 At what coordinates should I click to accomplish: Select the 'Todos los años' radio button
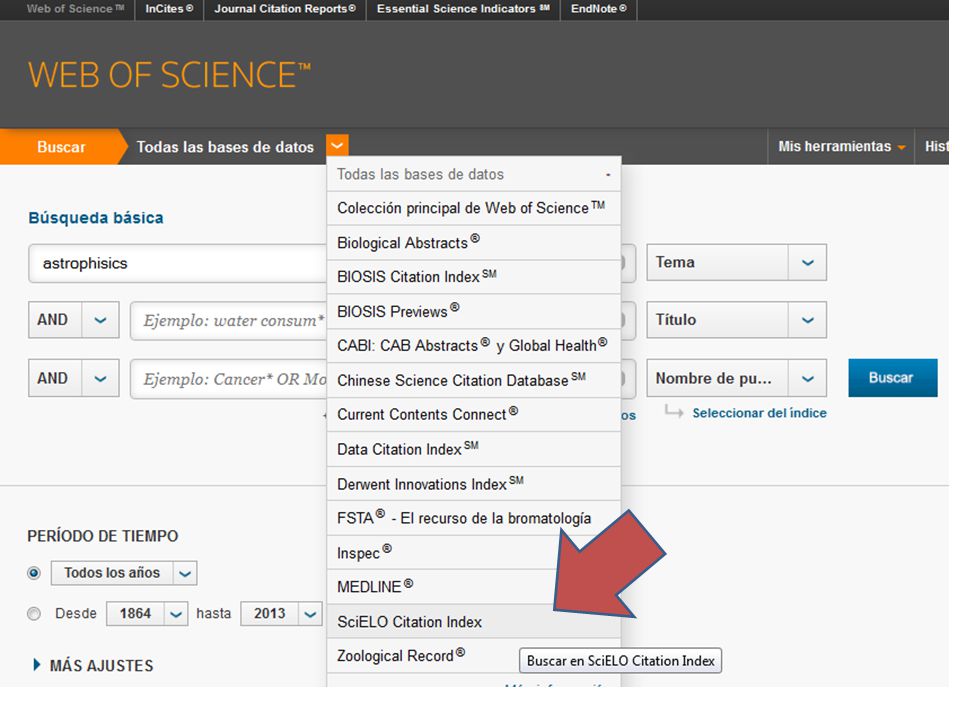point(34,573)
